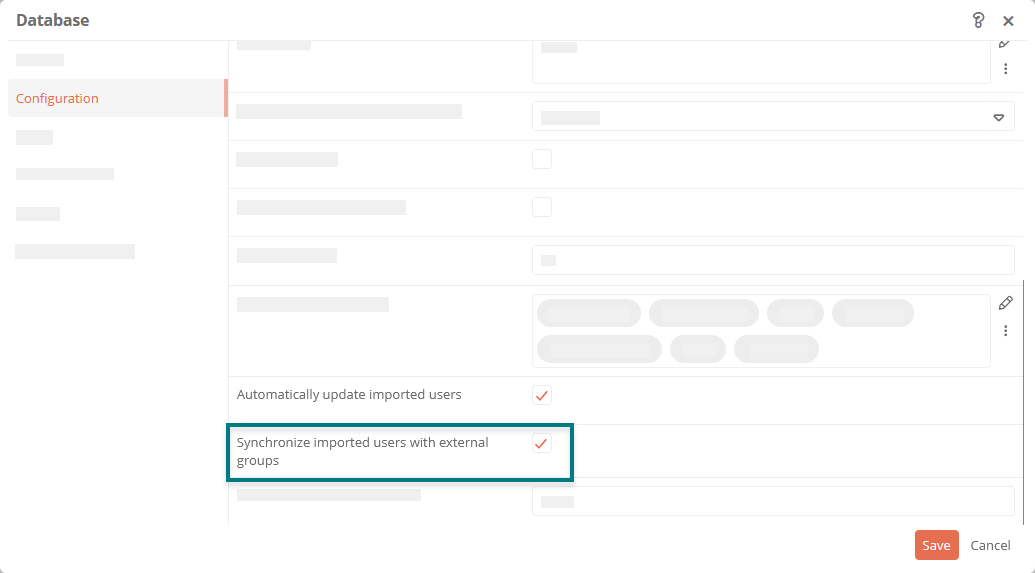This screenshot has width=1035, height=573.
Task: Uncheck Synchronize imported users with external groups
Action: 542,444
